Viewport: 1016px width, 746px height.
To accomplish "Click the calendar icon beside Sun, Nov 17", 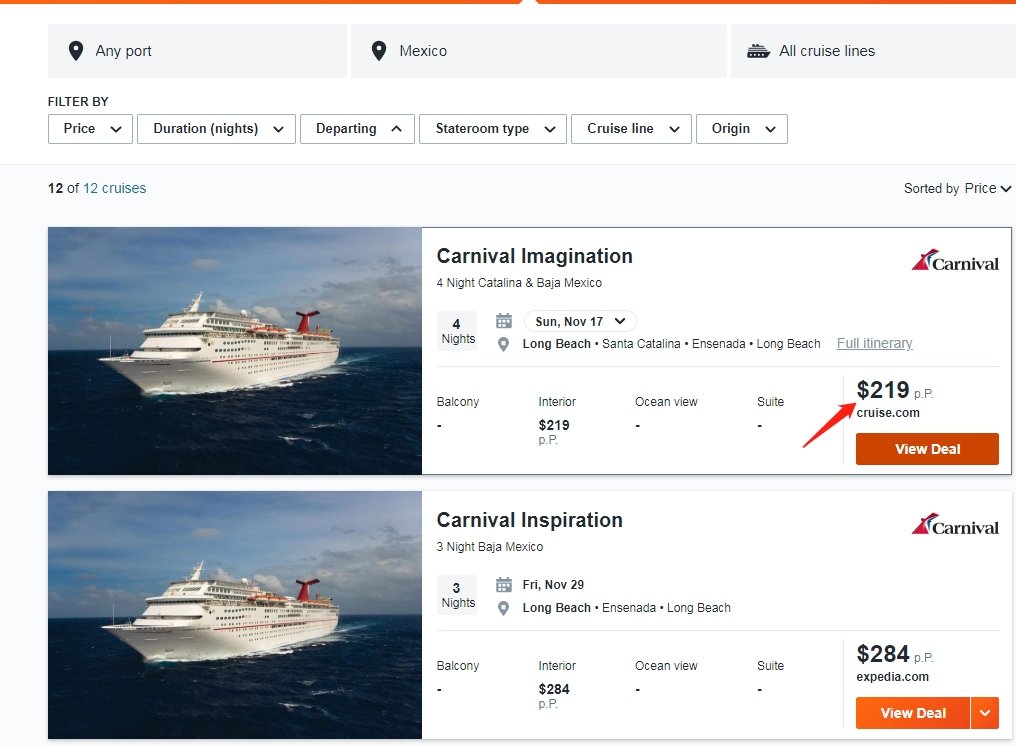I will click(503, 321).
